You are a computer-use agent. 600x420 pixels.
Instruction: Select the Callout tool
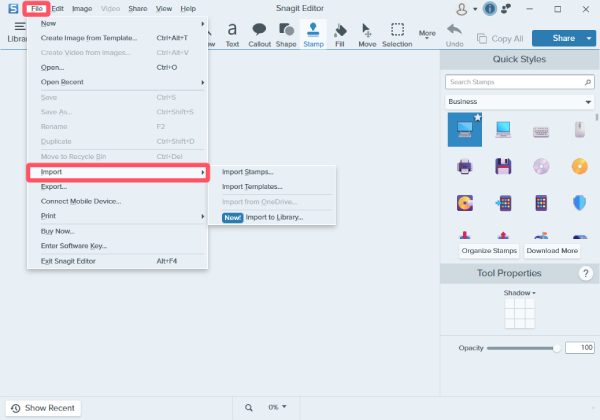coord(259,34)
